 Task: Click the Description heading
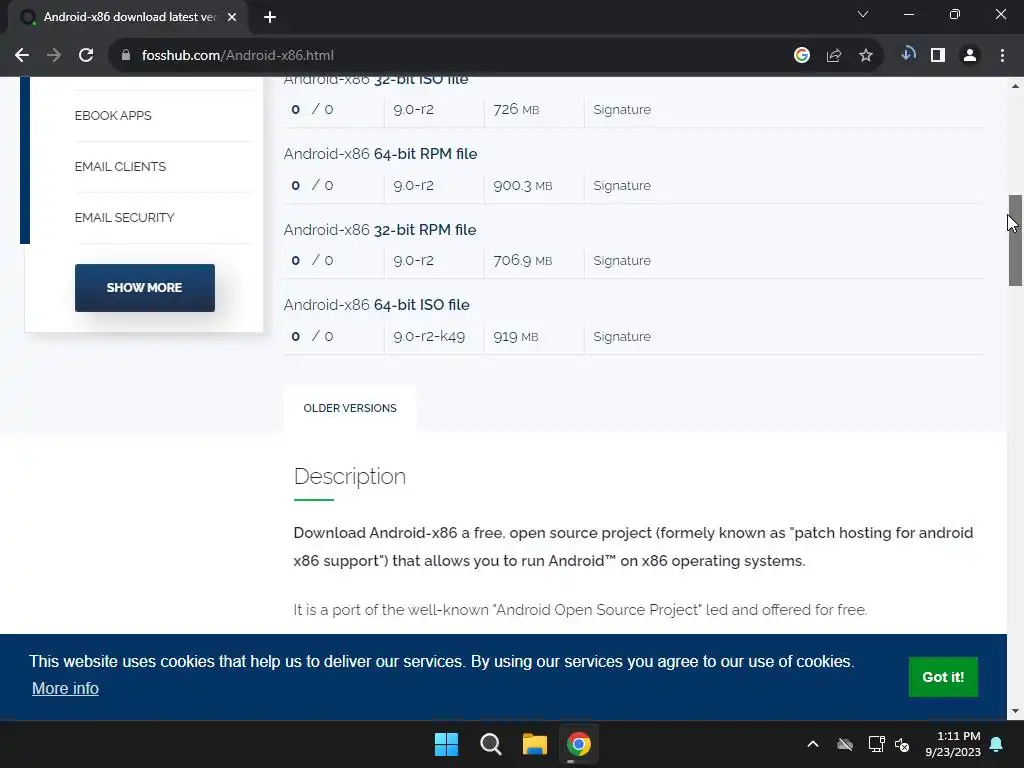point(349,477)
